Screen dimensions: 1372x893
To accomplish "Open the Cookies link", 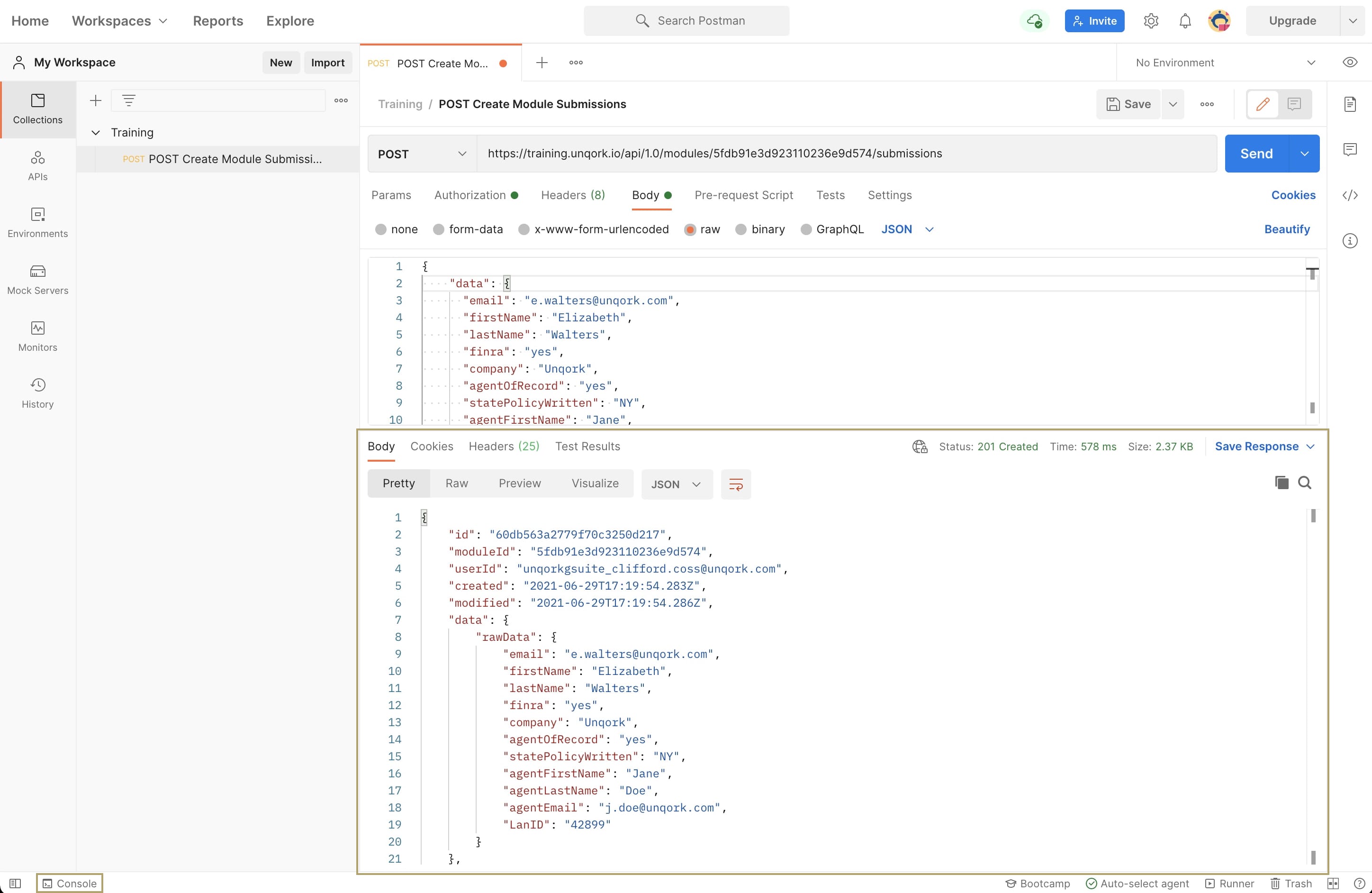I will pos(1293,195).
